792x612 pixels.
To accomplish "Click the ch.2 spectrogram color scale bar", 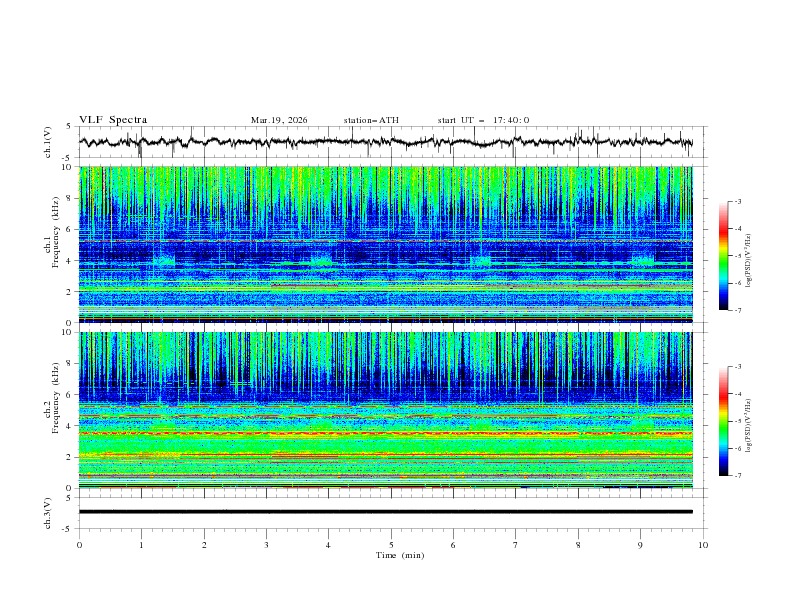I will pyautogui.click(x=723, y=421).
